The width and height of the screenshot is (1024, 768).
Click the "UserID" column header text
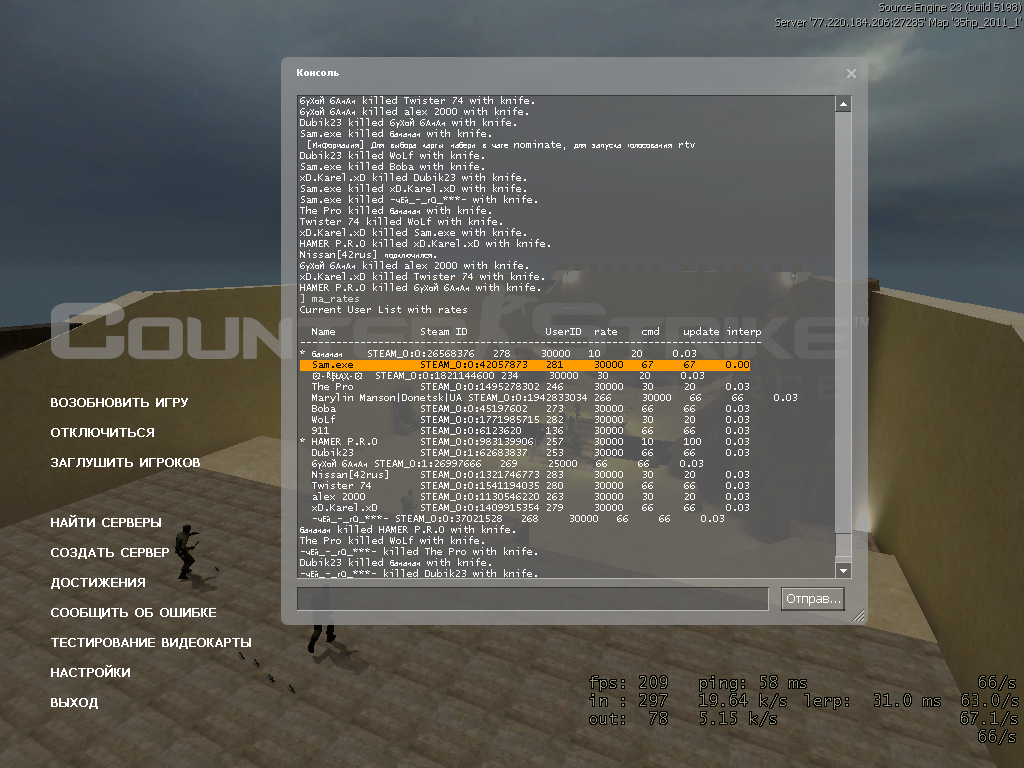(x=563, y=332)
